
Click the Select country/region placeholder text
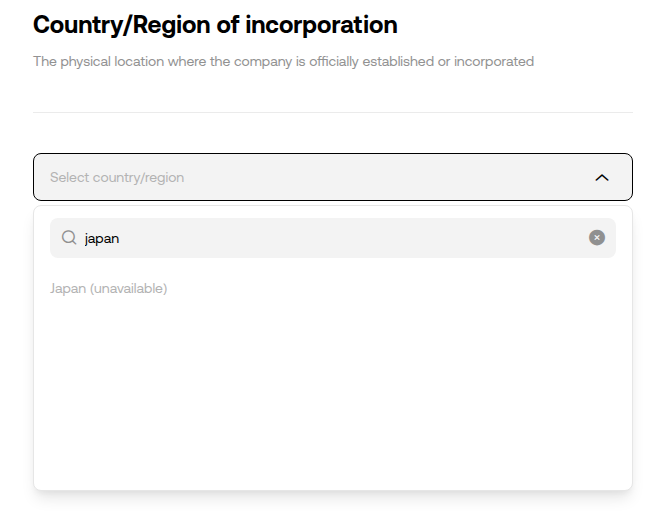click(117, 177)
